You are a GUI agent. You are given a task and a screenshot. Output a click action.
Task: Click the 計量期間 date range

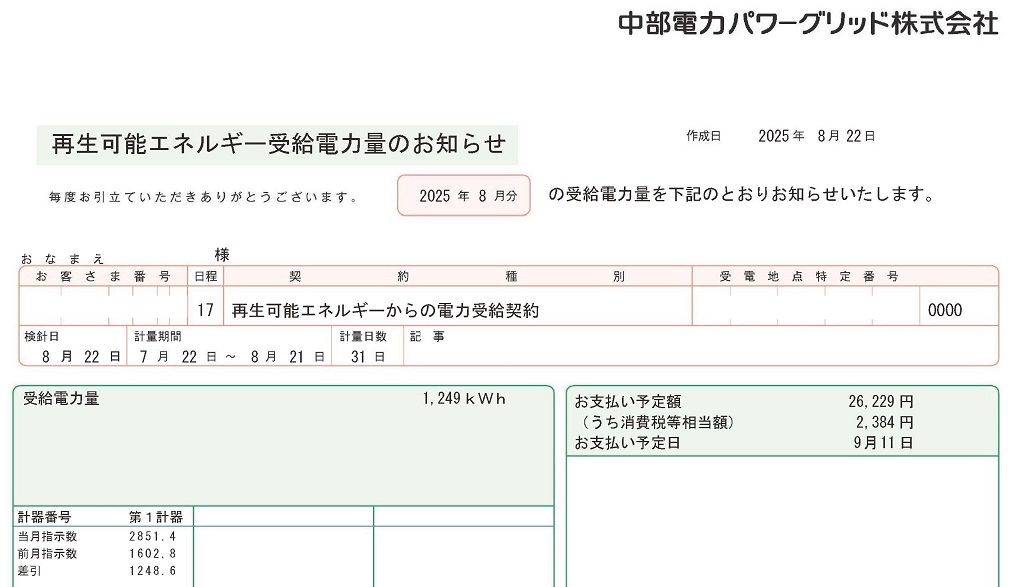click(x=232, y=356)
